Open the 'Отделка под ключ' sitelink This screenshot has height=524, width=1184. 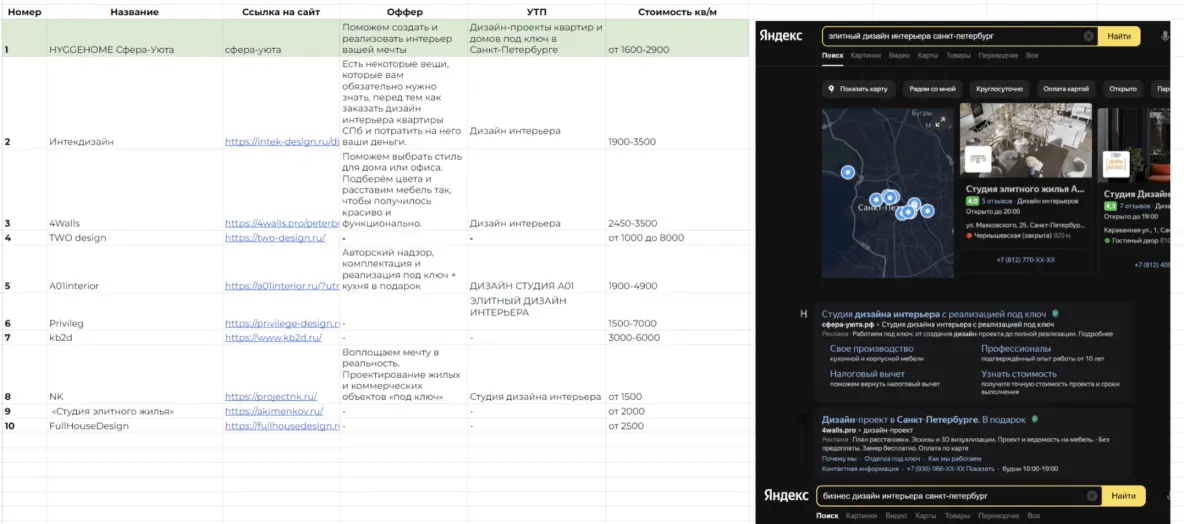point(893,458)
